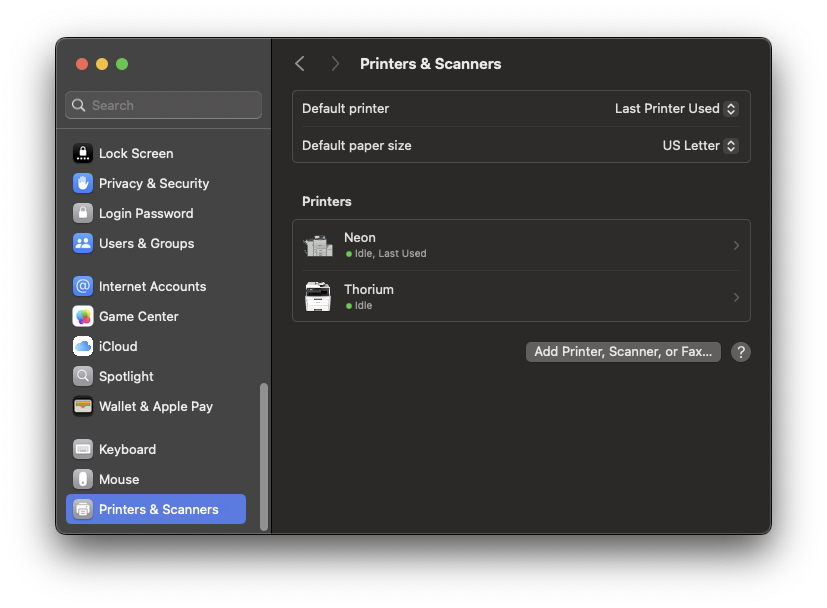Go to Wallet & Apple Pay

pyautogui.click(x=156, y=407)
